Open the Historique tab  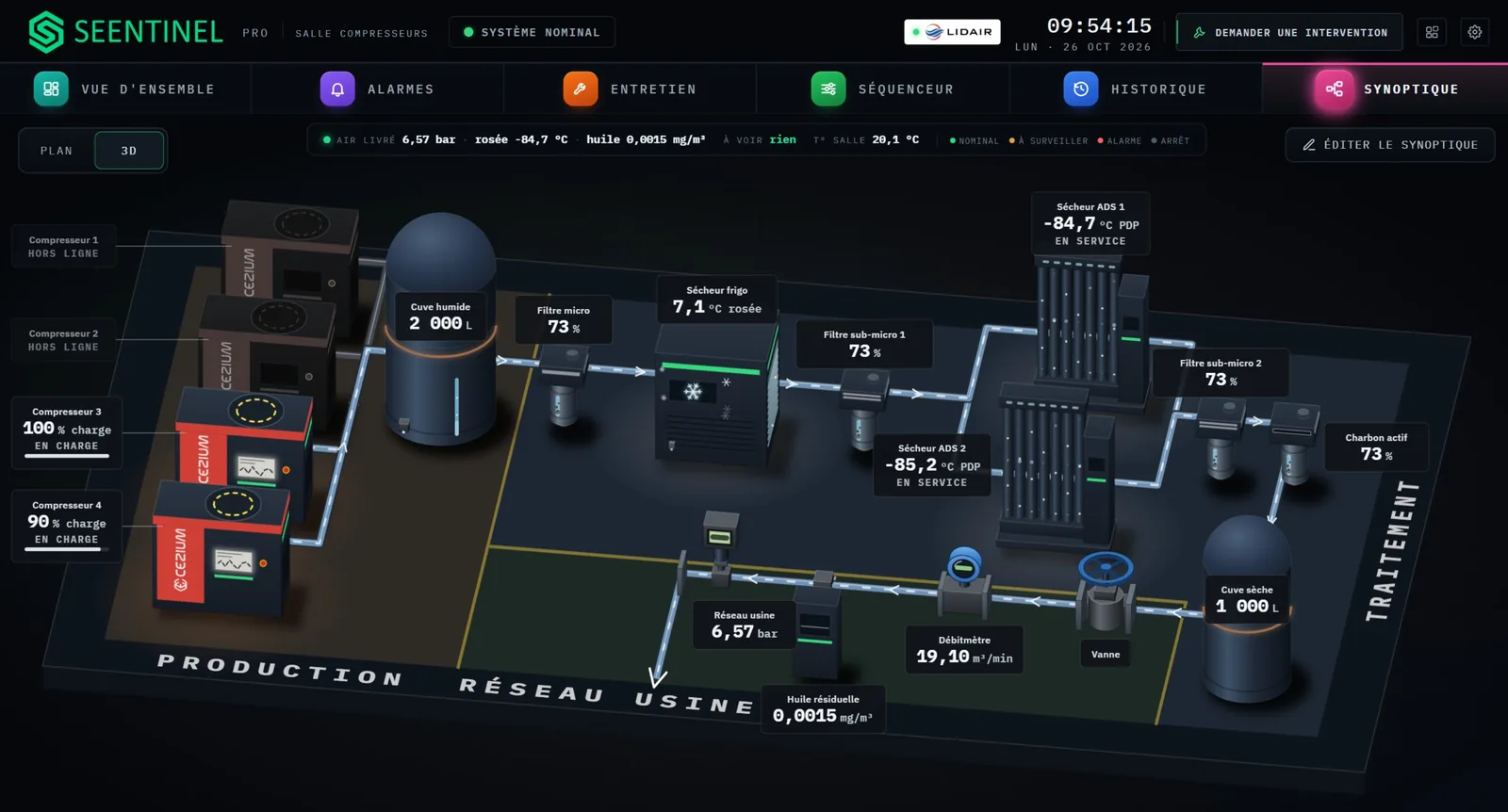(1135, 89)
